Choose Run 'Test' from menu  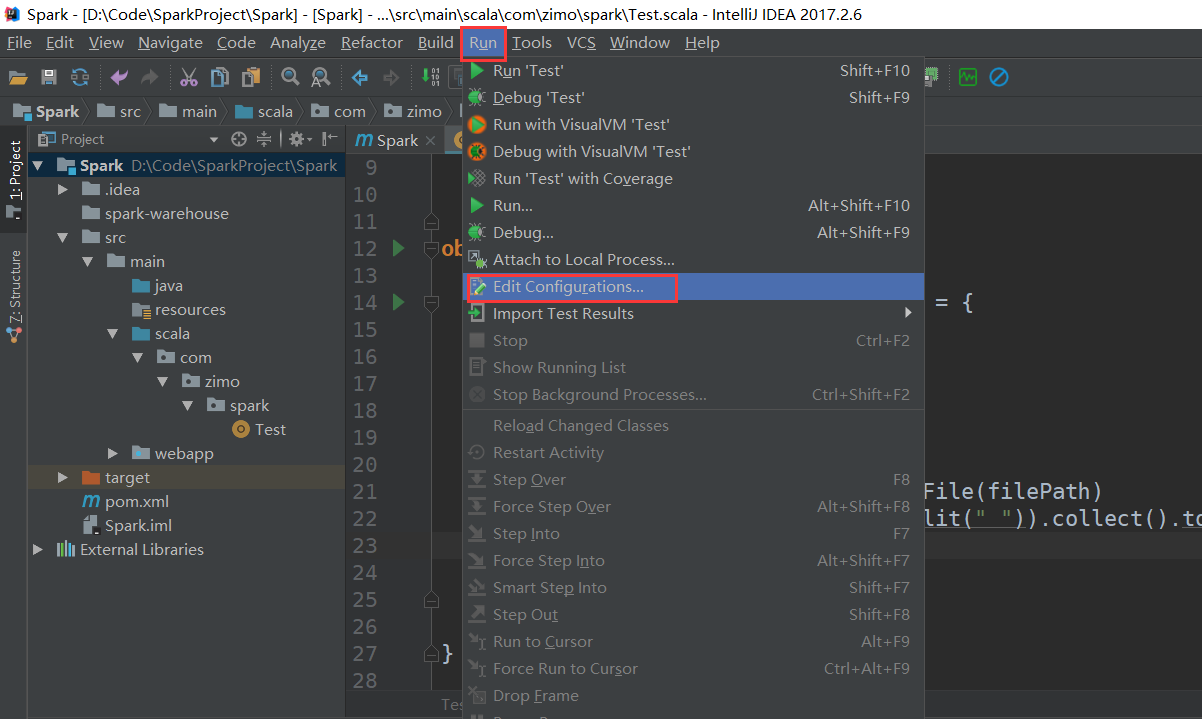tap(693, 70)
